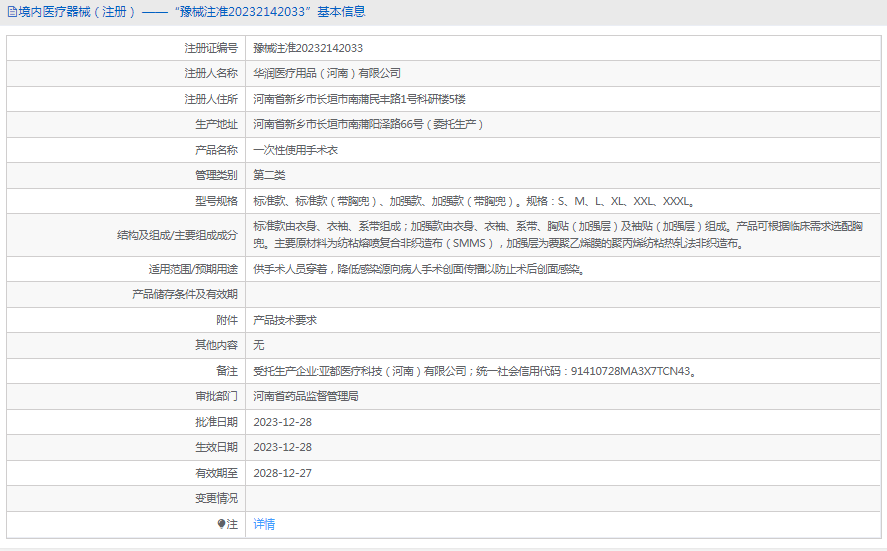The image size is (887, 551).
Task: Click the document icon before 境内医疗器械 title
Action: click(x=12, y=12)
